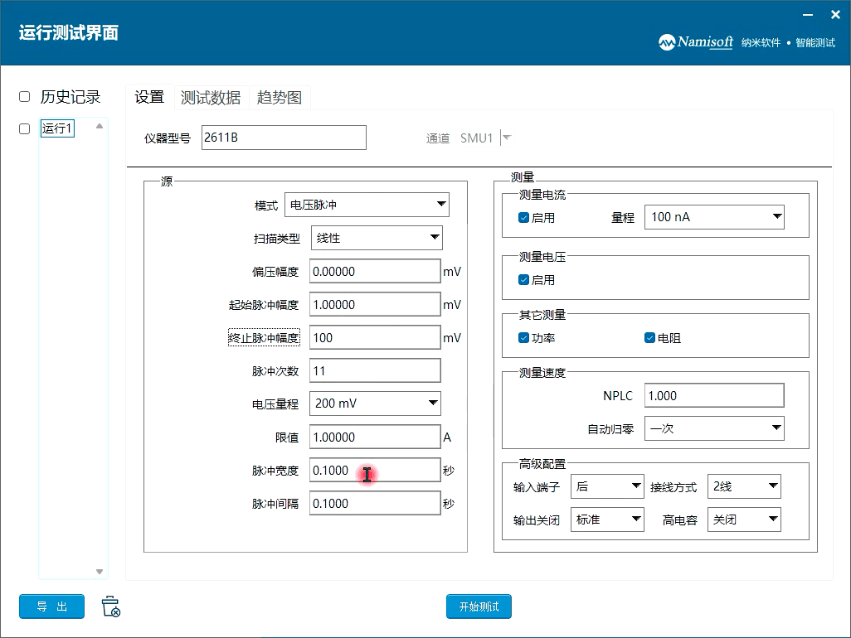Click the record list scroll up arrow
Image resolution: width=851 pixels, height=638 pixels.
click(x=99, y=126)
